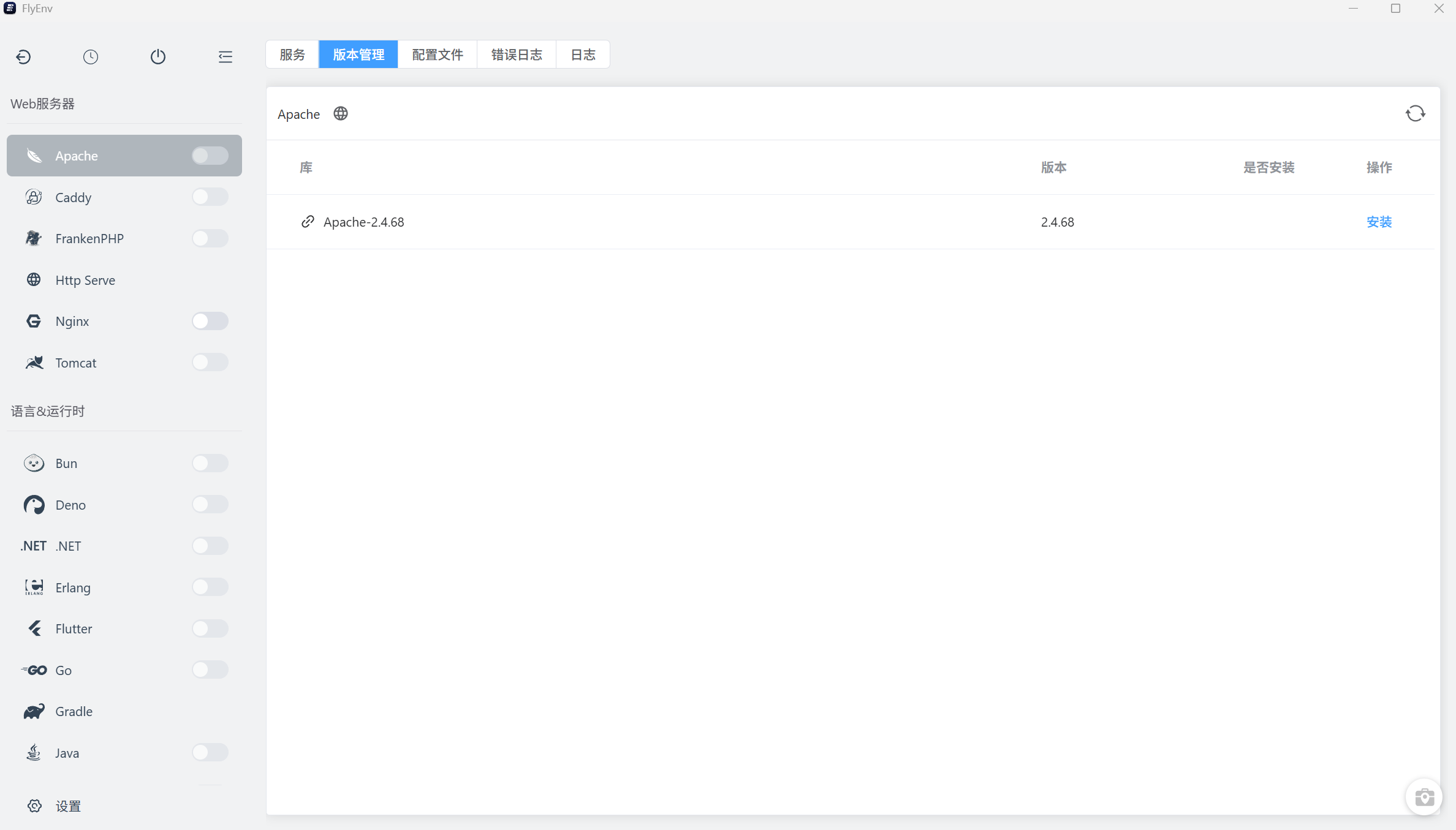The height and width of the screenshot is (830, 1456).
Task: Click the .NET logo icon
Action: [33, 546]
